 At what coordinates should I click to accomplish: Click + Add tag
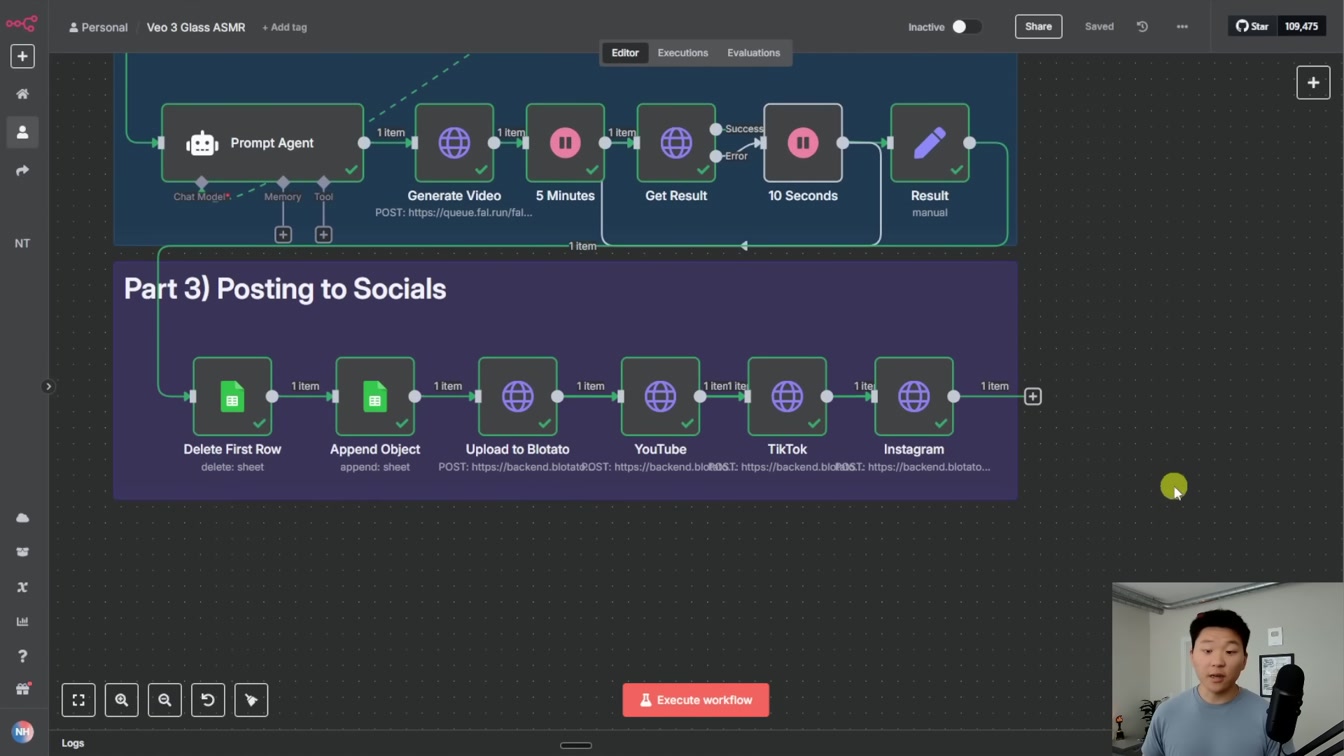285,27
